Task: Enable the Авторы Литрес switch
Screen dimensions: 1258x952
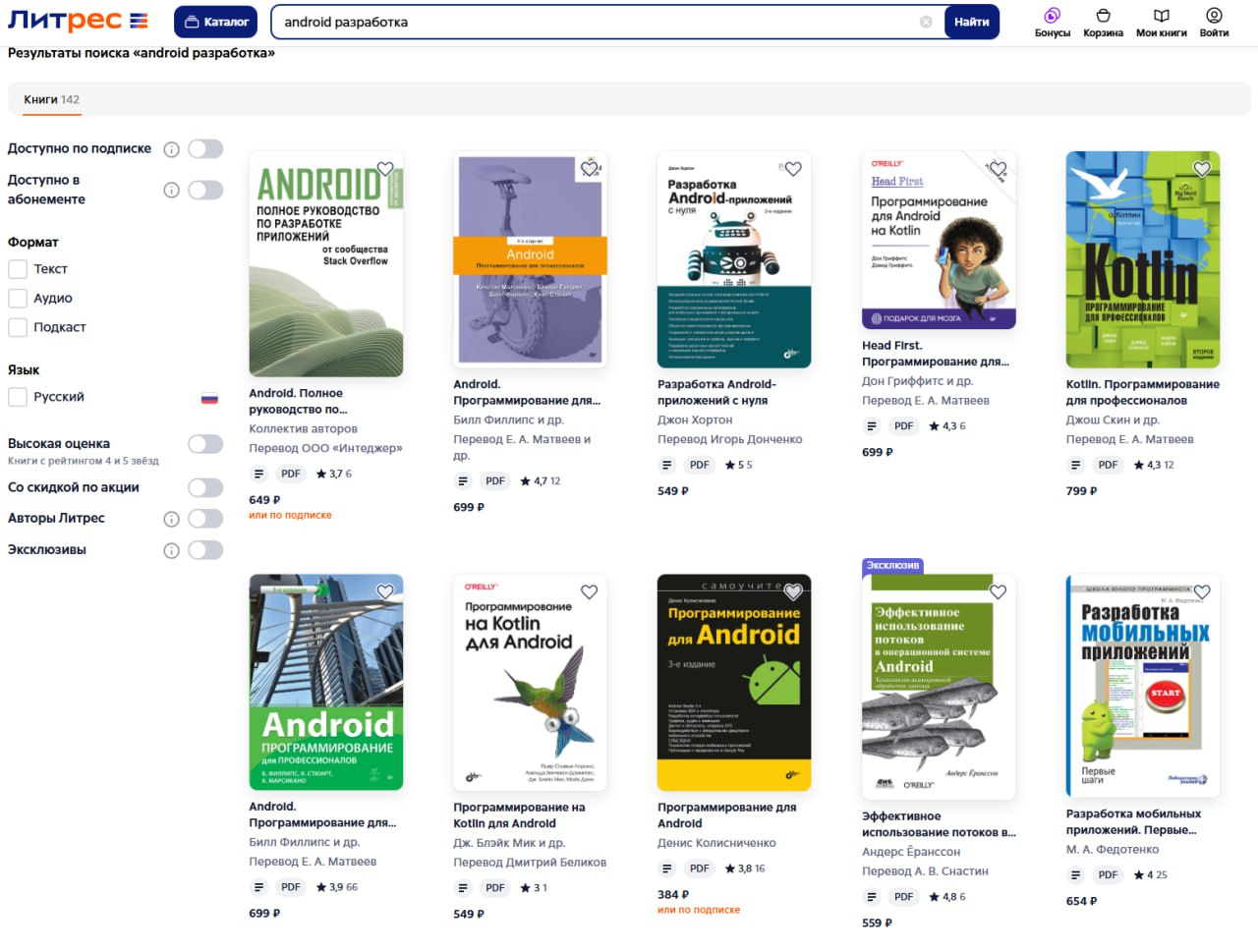Action: pyautogui.click(x=205, y=518)
